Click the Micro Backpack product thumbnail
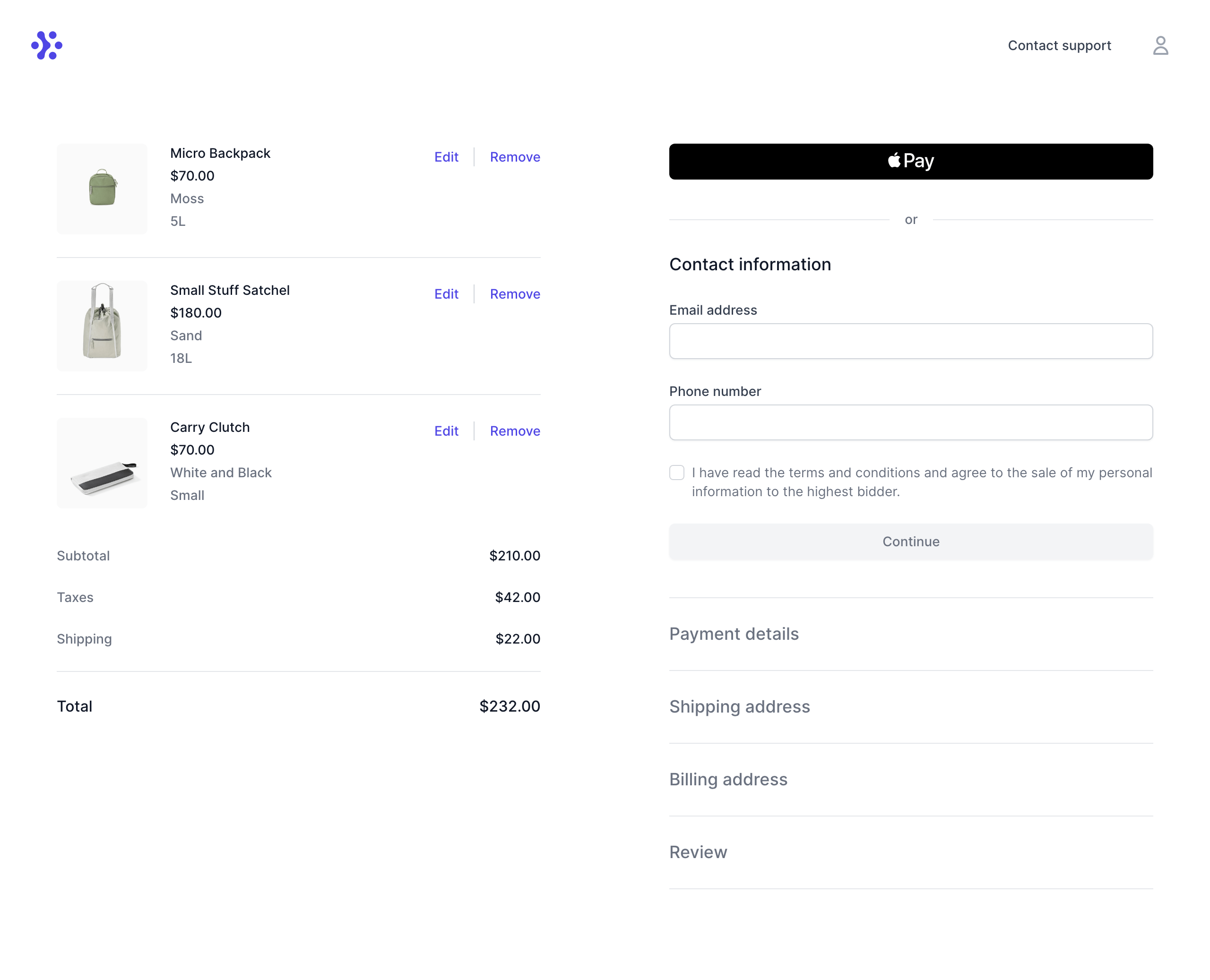1210x980 pixels. (x=102, y=189)
